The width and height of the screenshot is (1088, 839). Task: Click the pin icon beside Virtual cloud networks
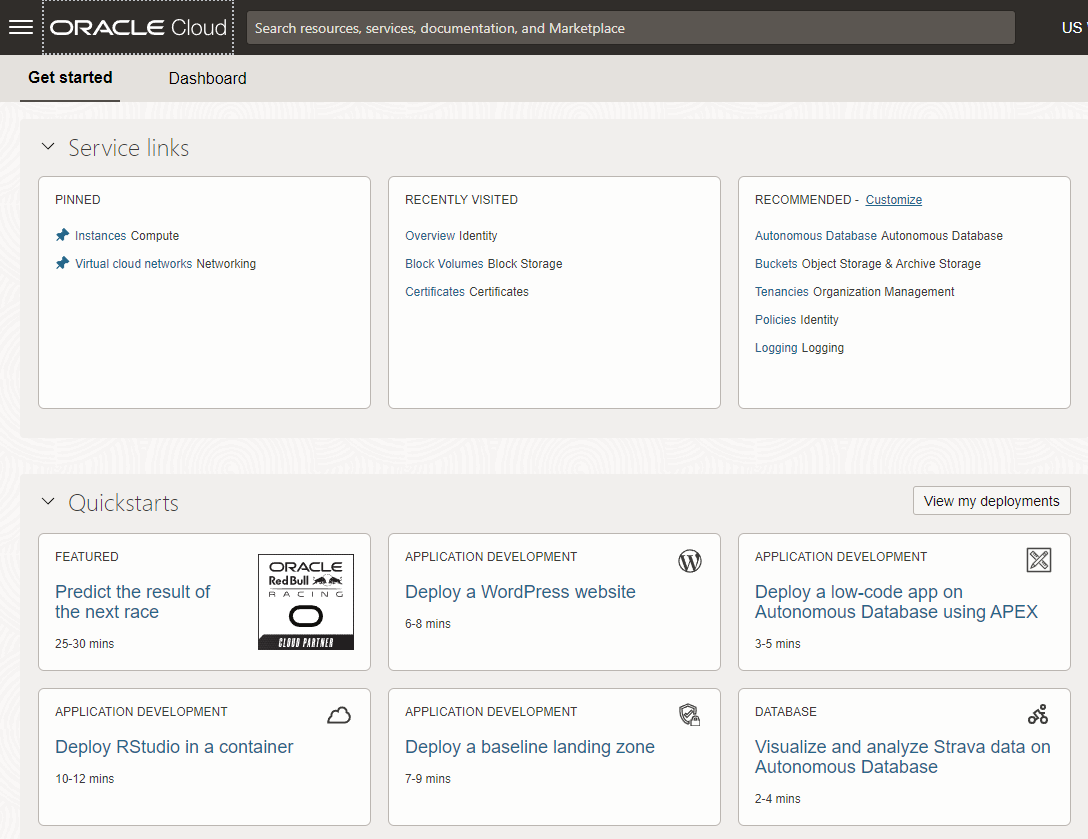pyautogui.click(x=62, y=263)
